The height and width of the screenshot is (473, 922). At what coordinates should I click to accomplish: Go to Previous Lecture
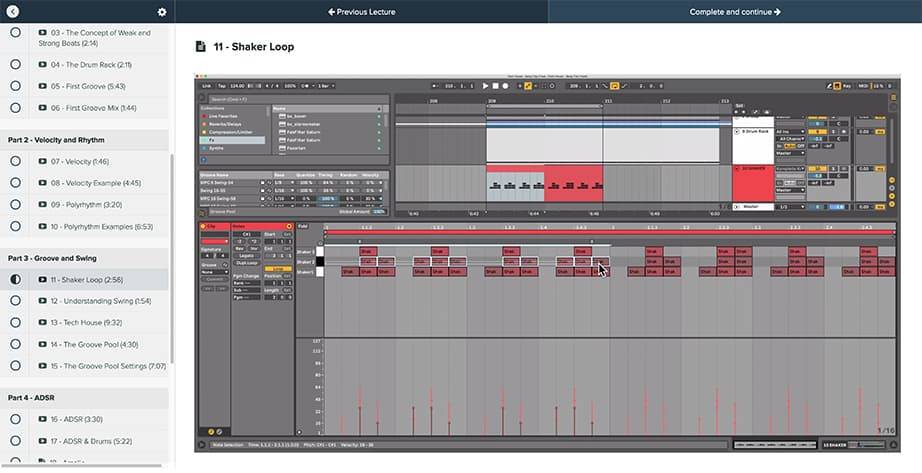[361, 12]
